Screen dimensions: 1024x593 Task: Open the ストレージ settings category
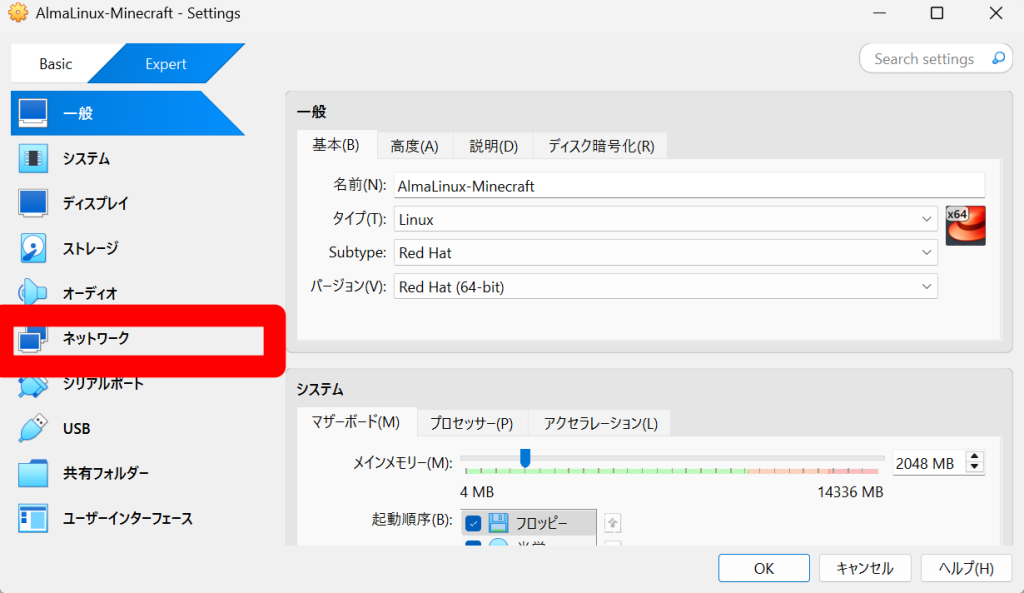(90, 249)
